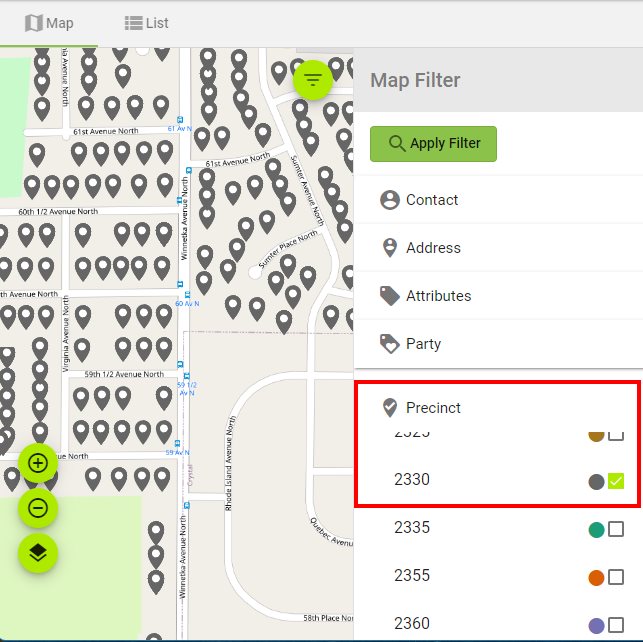Expand the Party filter section
Viewport: 643px width, 642px height.
(423, 344)
